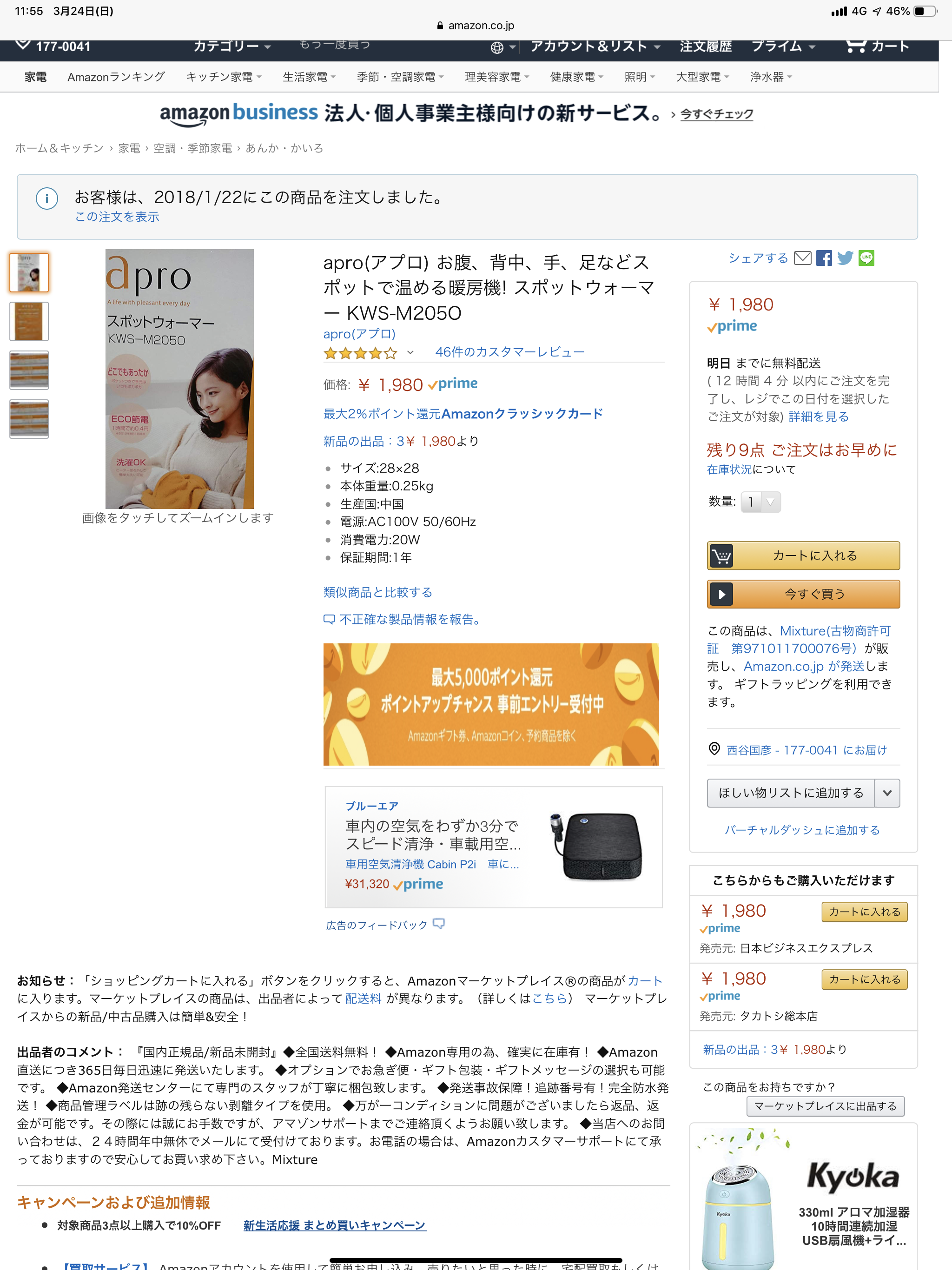Screen dimensions: 952x1270
Task: Expand star rating breakdown chevron
Action: click(x=410, y=352)
